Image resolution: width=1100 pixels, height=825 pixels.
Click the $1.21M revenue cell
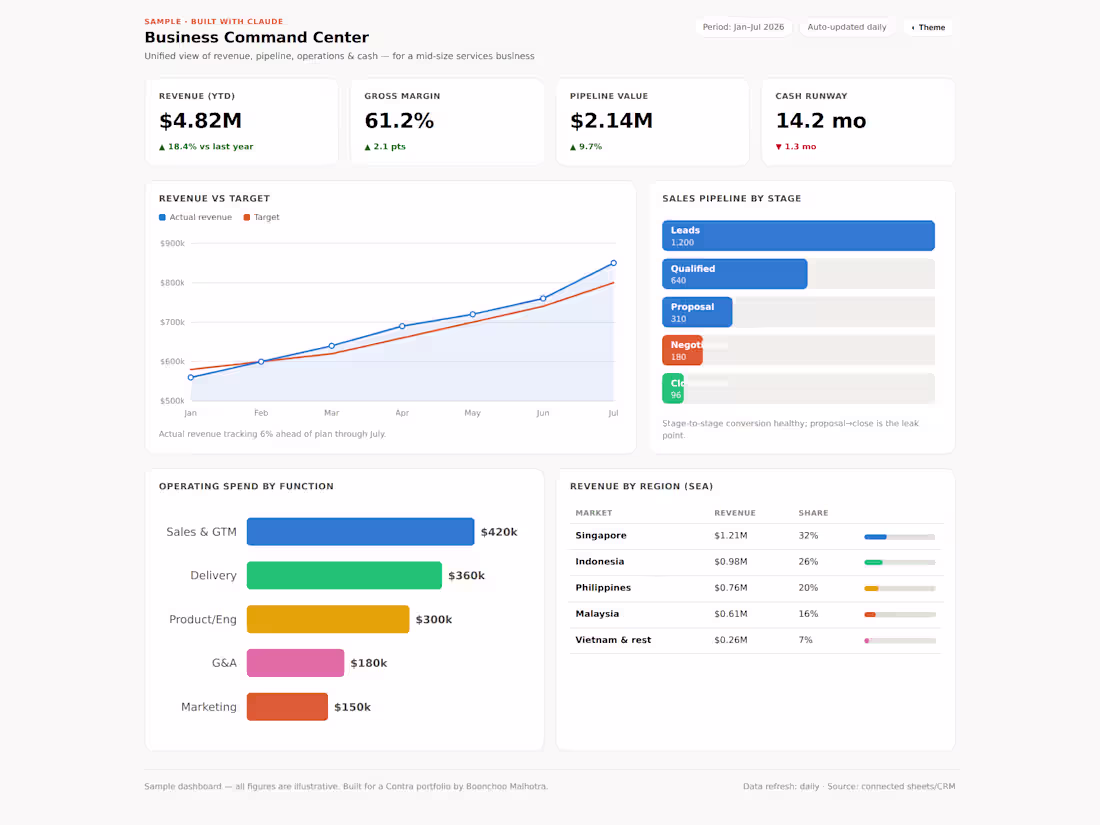[x=730, y=536]
